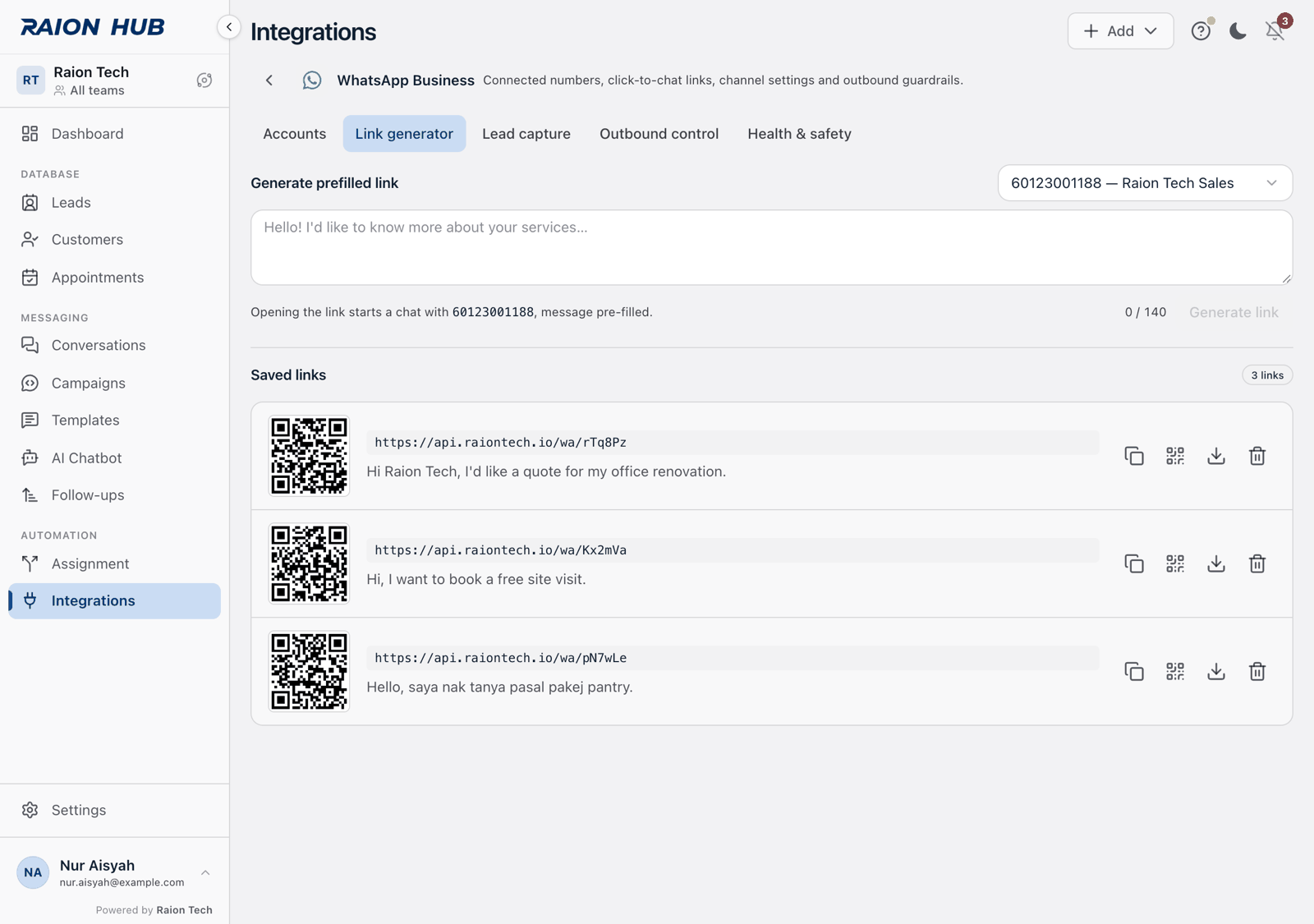This screenshot has height=924, width=1314.
Task: Open notifications bell with badge
Action: [1275, 31]
